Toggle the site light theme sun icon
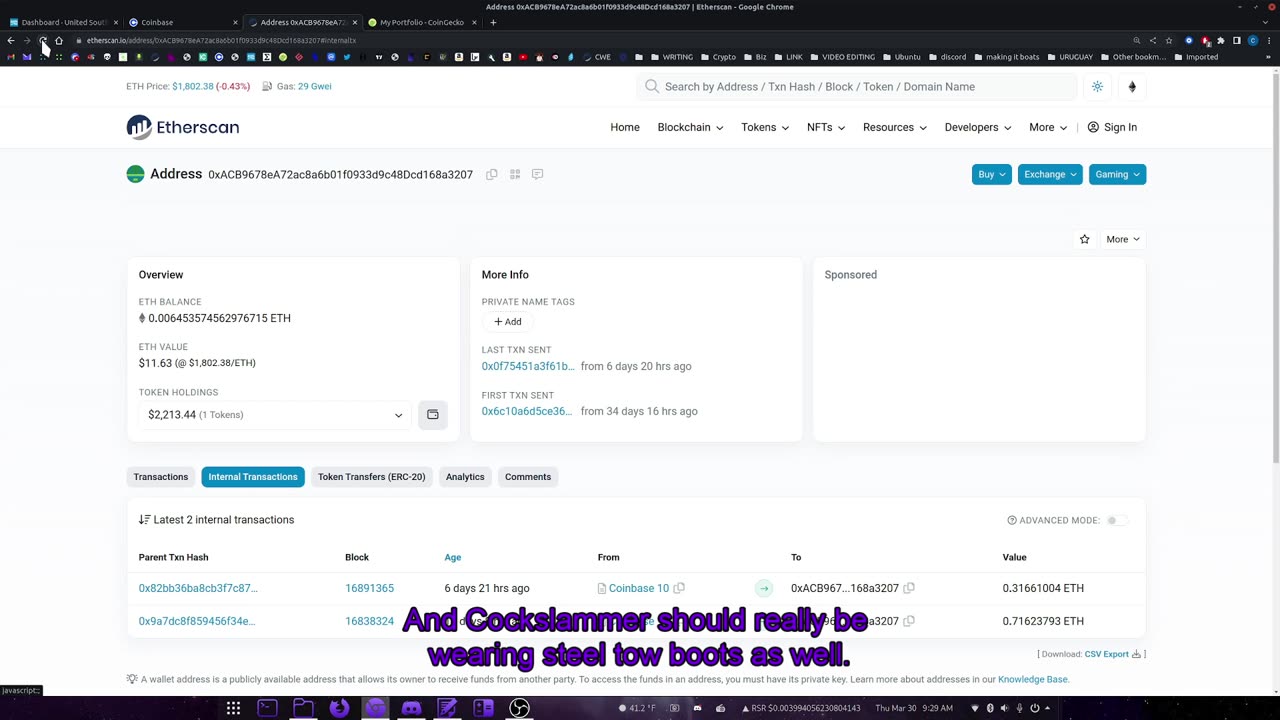This screenshot has height=720, width=1280. point(1097,87)
